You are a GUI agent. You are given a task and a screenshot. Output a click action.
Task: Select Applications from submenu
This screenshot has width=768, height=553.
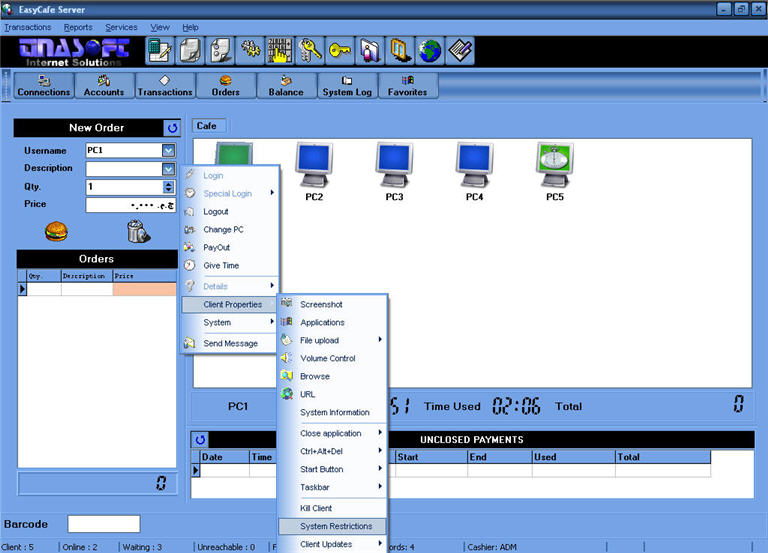[333, 322]
